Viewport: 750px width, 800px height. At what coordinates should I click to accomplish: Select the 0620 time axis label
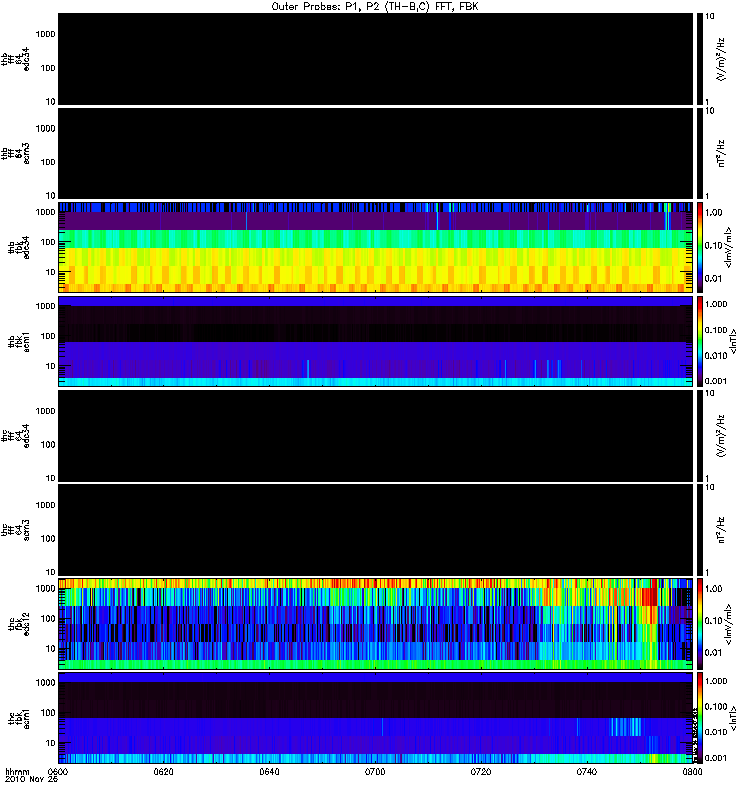pyautogui.click(x=163, y=771)
